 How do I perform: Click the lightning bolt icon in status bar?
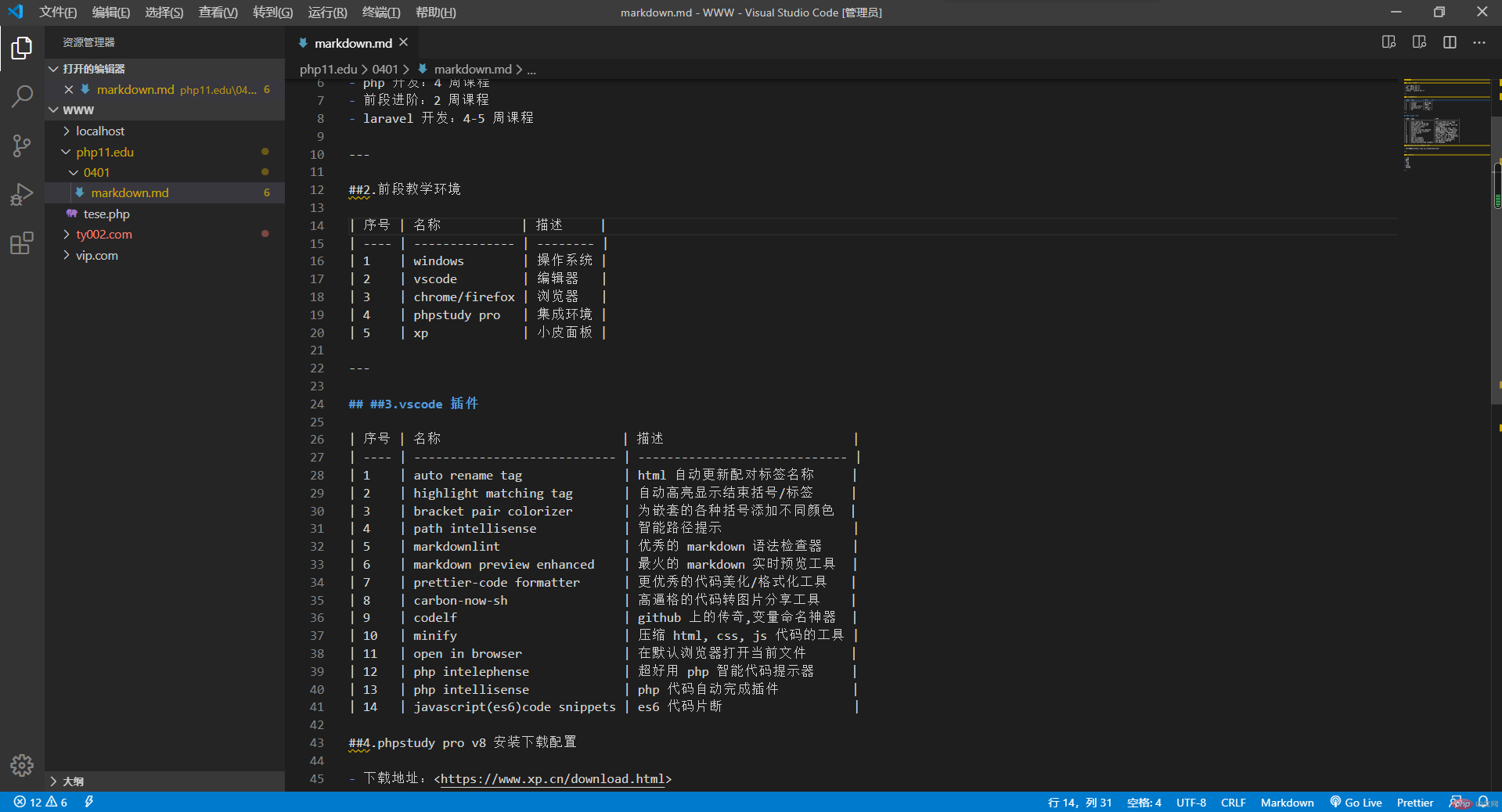coord(89,802)
